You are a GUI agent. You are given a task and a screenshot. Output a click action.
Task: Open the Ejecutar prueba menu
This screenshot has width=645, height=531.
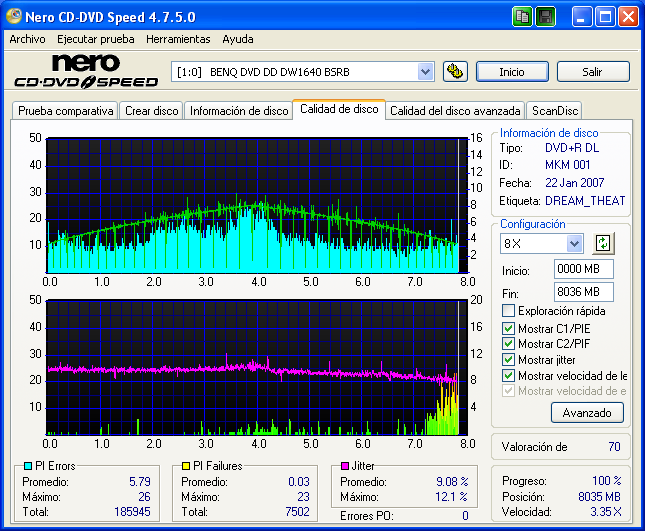click(x=91, y=39)
